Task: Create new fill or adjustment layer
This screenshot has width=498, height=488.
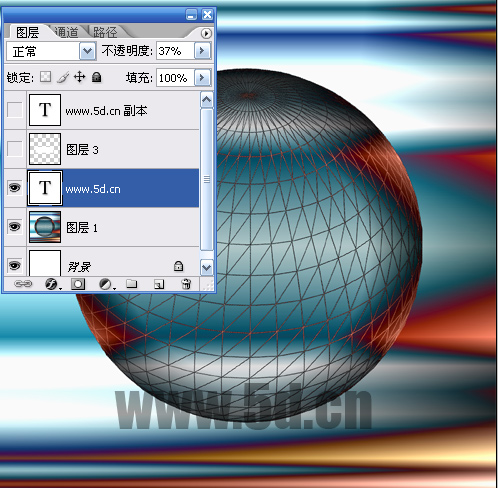Action: (106, 284)
